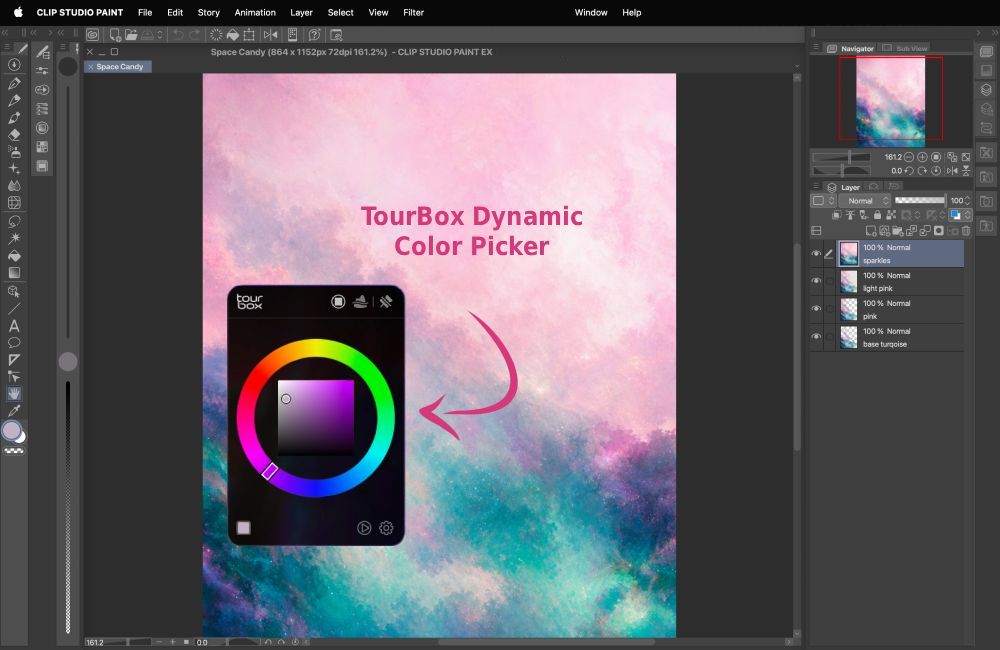This screenshot has width=1000, height=650.
Task: Hide the pink layer
Action: tap(816, 309)
